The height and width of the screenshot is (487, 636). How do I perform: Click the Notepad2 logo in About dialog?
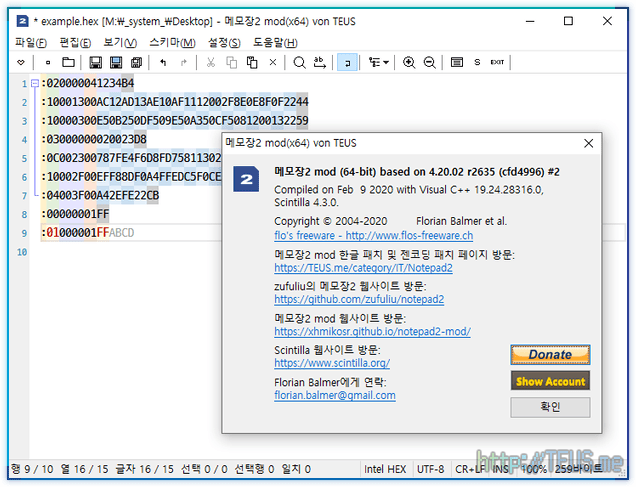(x=246, y=179)
